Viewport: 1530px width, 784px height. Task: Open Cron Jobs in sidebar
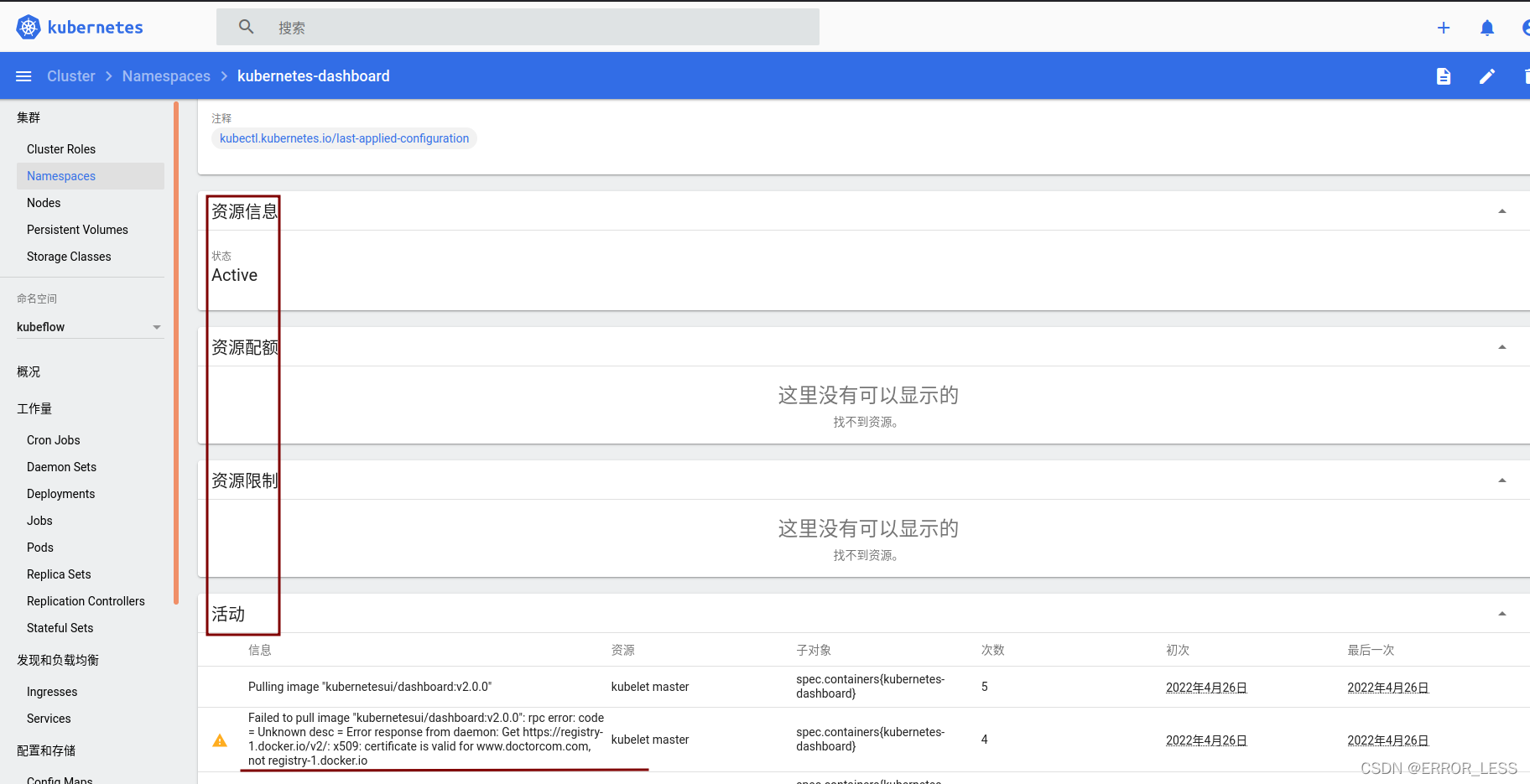click(x=54, y=440)
